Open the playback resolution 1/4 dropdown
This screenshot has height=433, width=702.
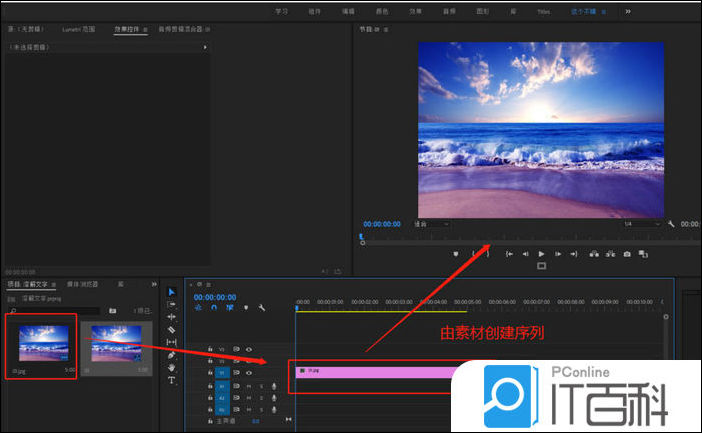pos(641,224)
